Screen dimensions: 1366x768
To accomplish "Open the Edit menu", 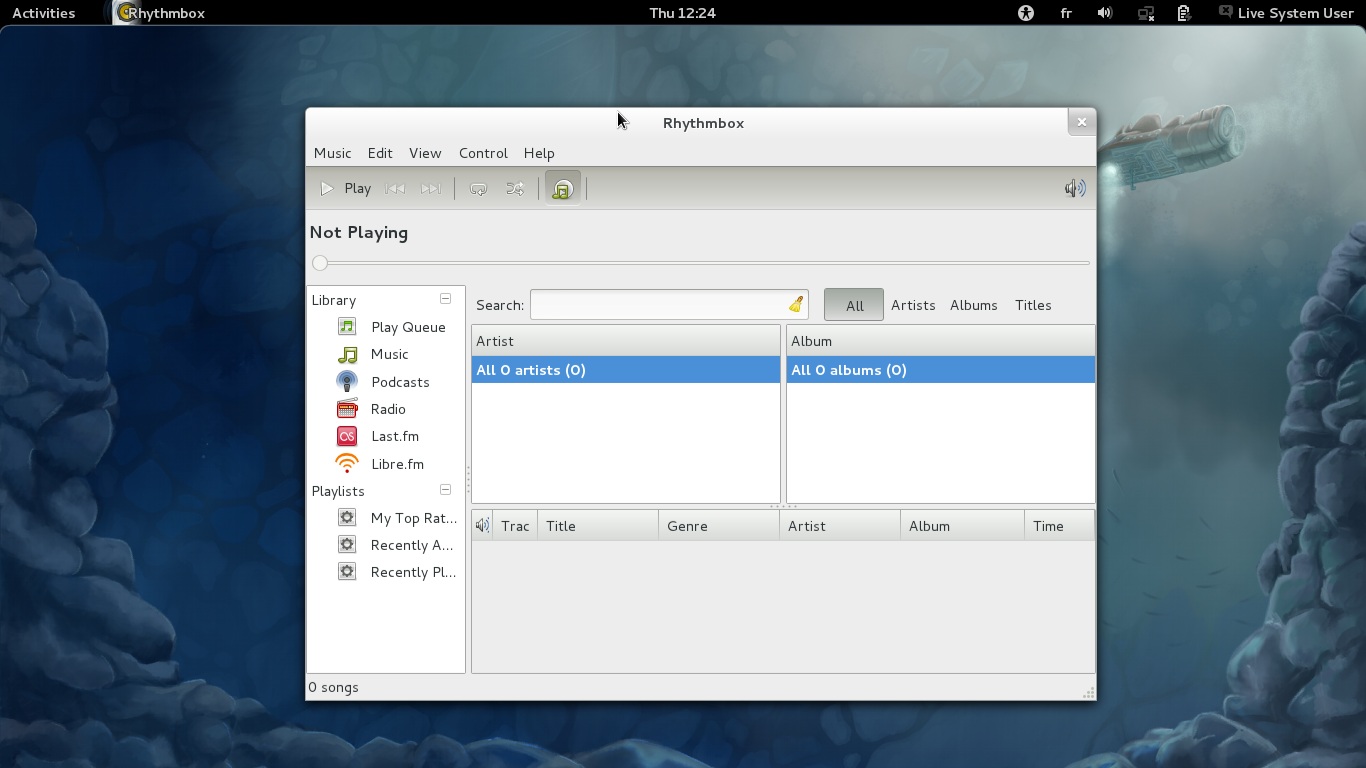I will click(380, 153).
